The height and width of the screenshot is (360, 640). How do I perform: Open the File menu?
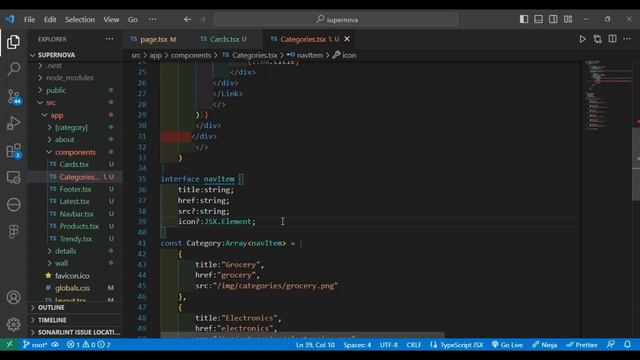pos(29,19)
